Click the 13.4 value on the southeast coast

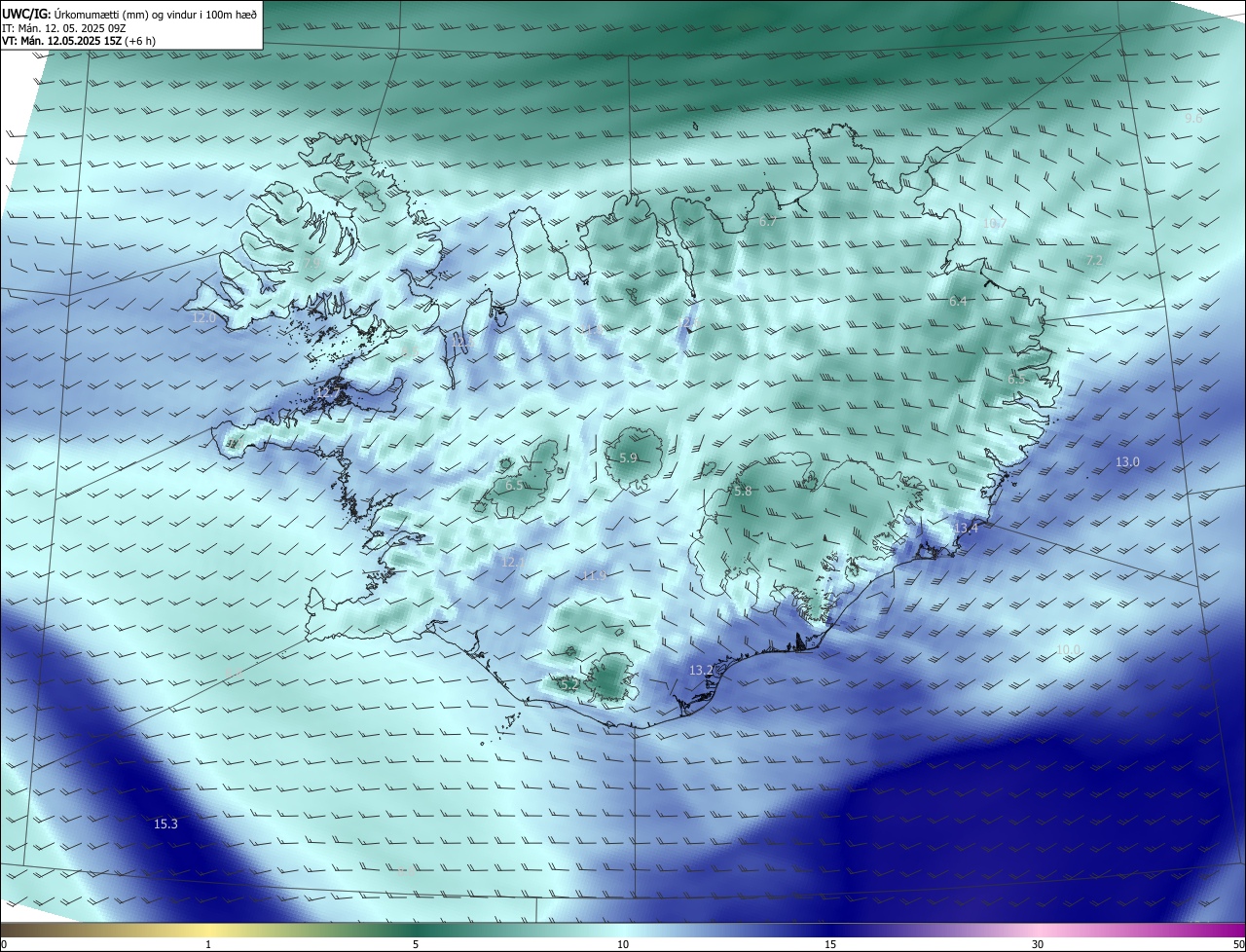[x=966, y=529]
